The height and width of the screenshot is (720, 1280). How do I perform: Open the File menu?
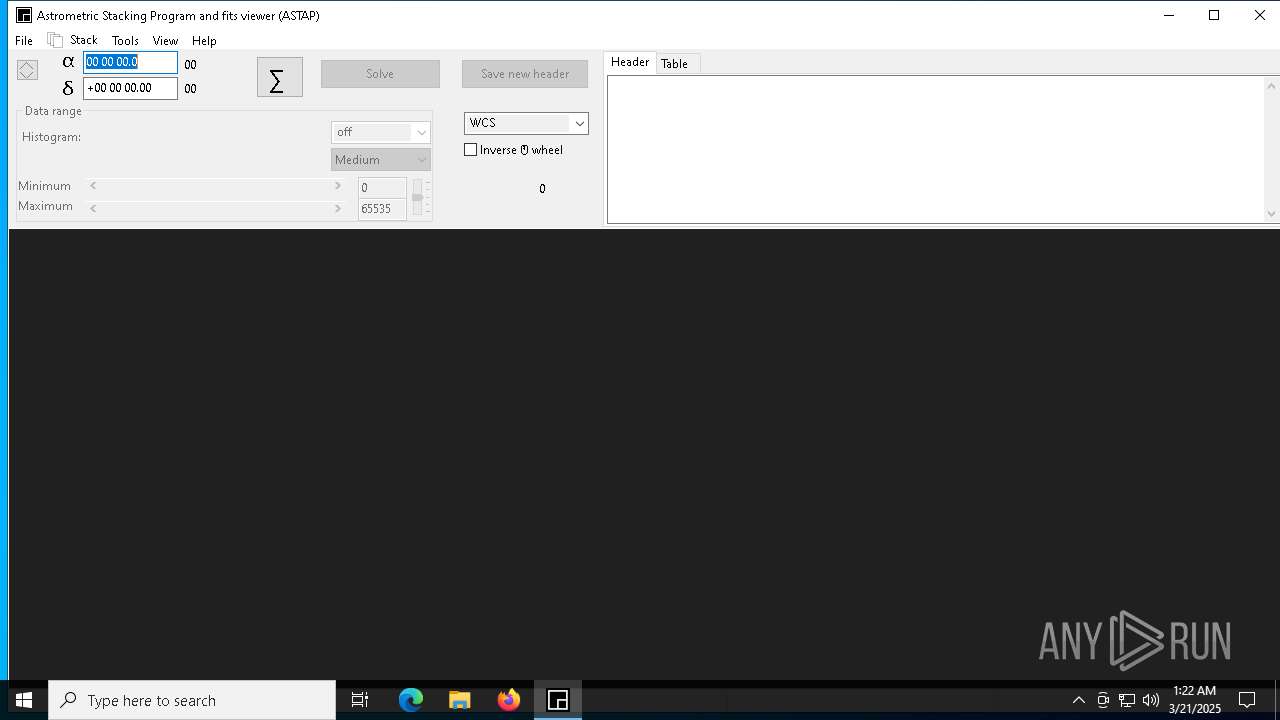(x=24, y=41)
